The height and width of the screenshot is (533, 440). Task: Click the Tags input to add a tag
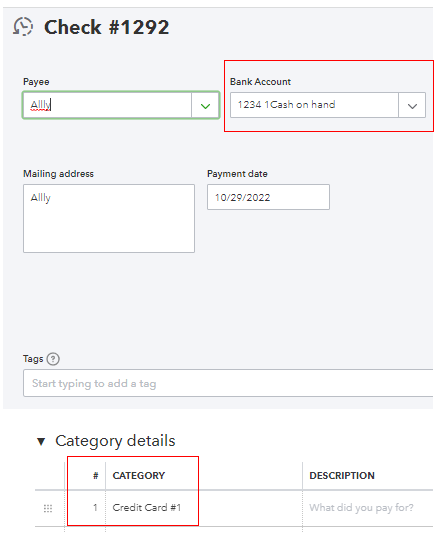pos(228,383)
